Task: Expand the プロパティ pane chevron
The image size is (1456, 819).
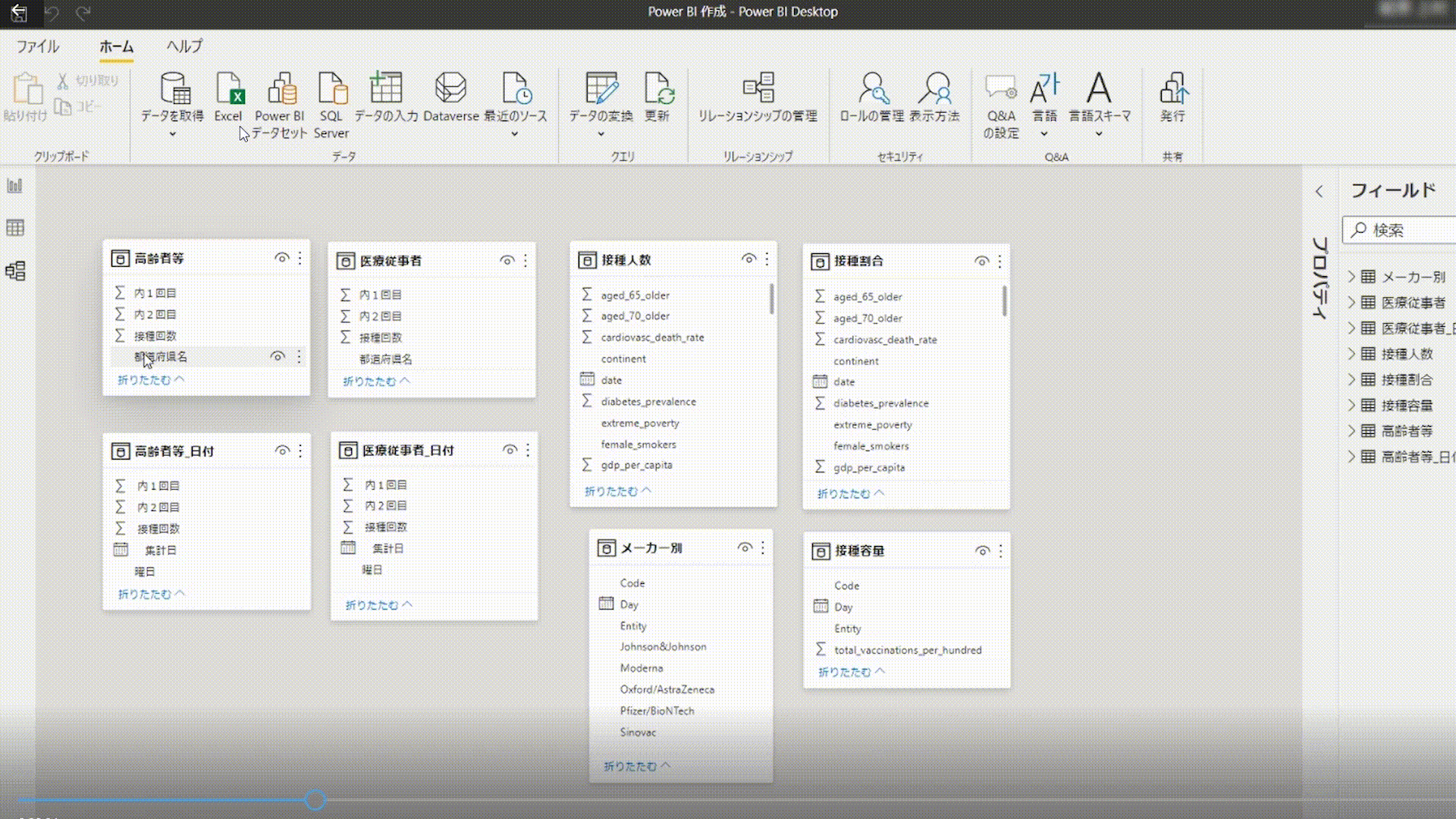Action: click(x=1319, y=191)
